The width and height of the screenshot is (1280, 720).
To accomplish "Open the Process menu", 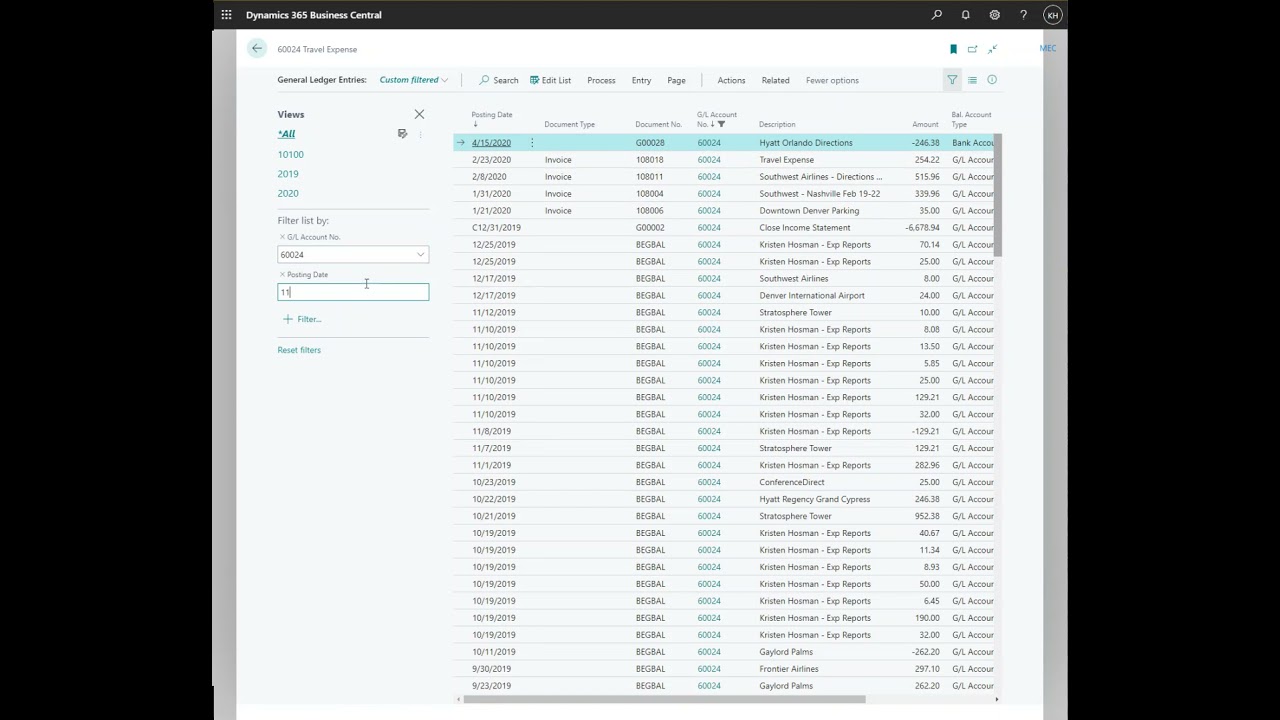I will pyautogui.click(x=601, y=80).
